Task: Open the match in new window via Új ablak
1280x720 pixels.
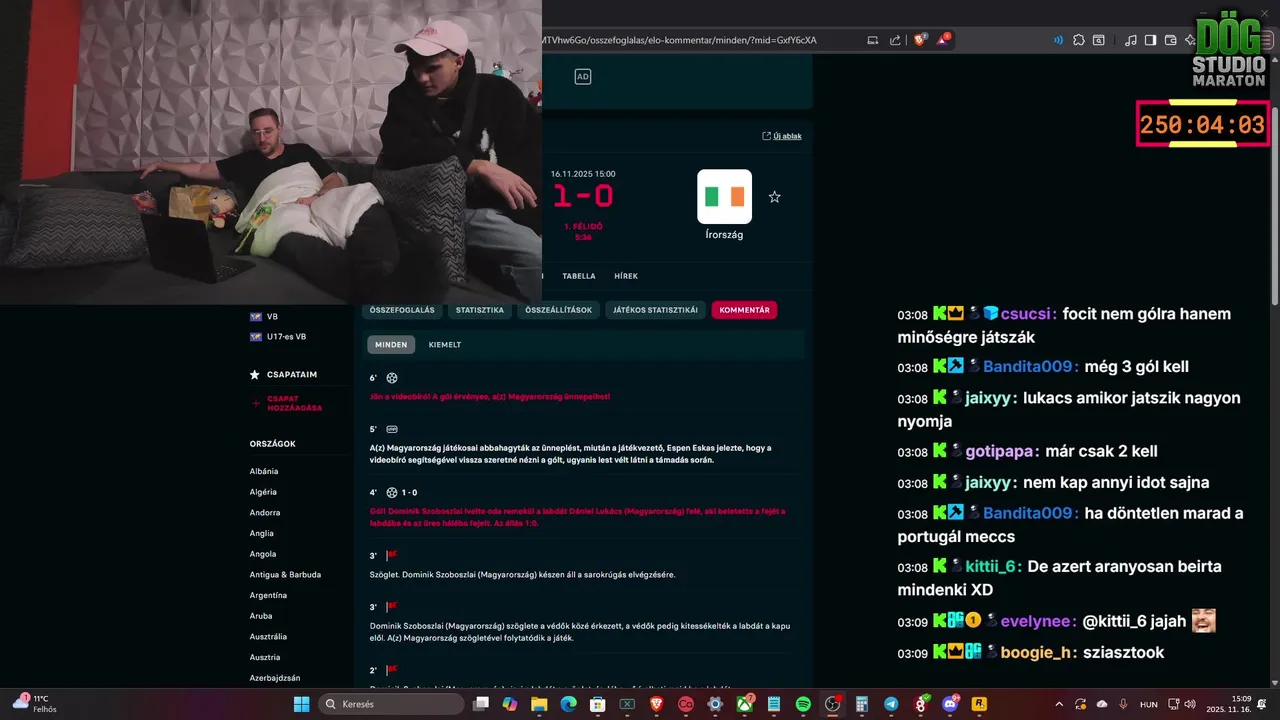Action: (x=782, y=136)
